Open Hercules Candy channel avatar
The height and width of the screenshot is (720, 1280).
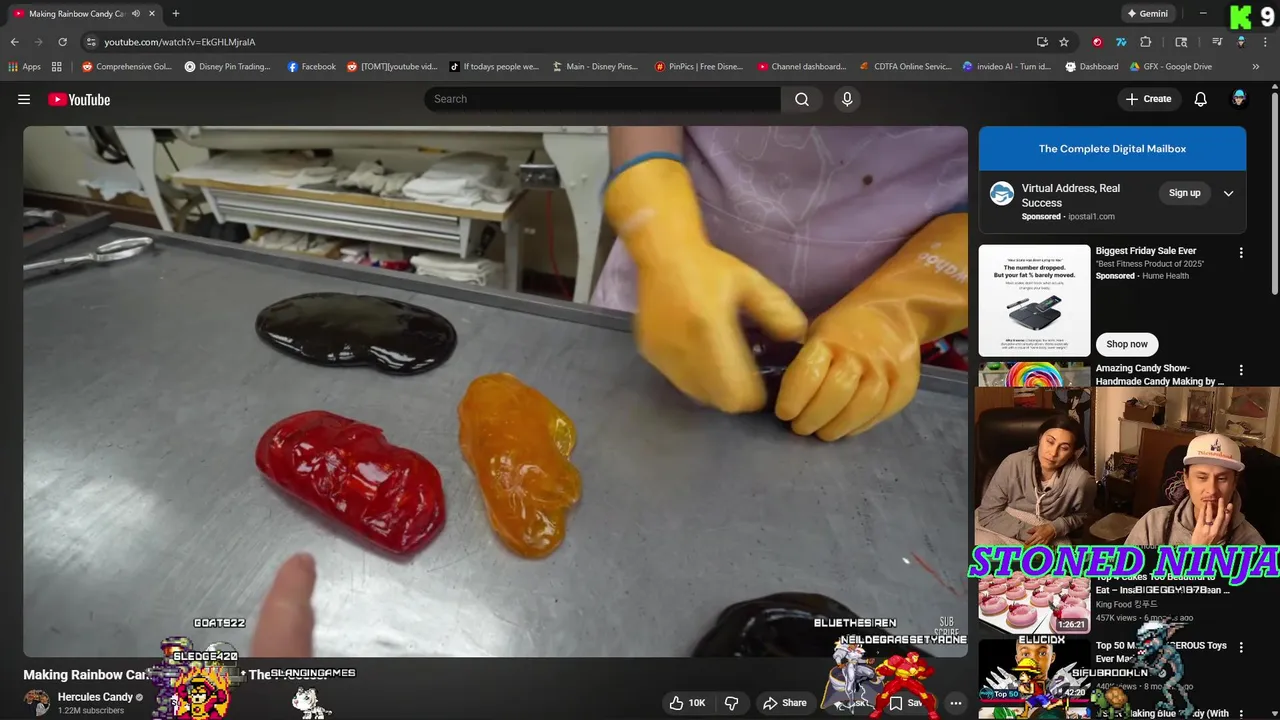point(37,702)
